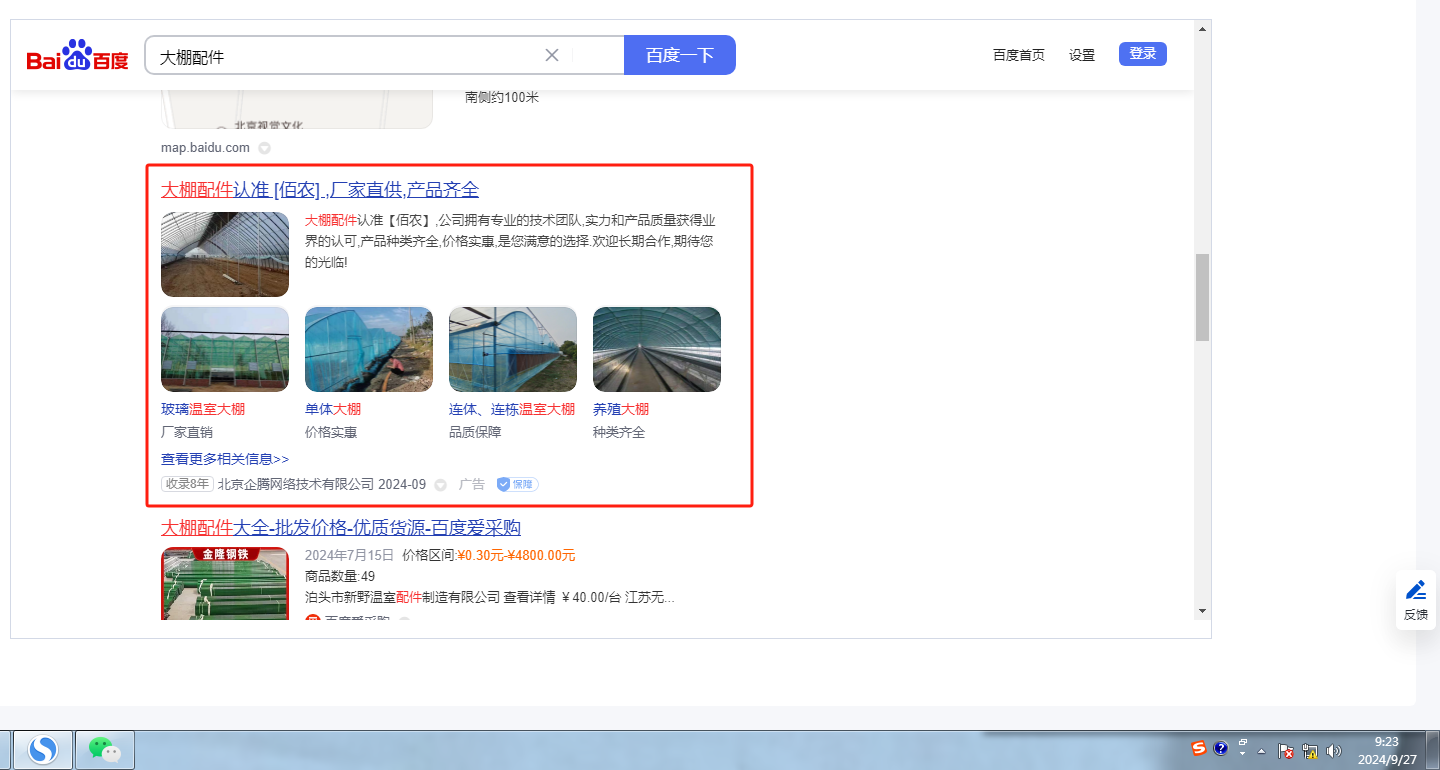Open the 设置 settings menu
Viewport: 1440px width, 770px height.
click(1082, 55)
